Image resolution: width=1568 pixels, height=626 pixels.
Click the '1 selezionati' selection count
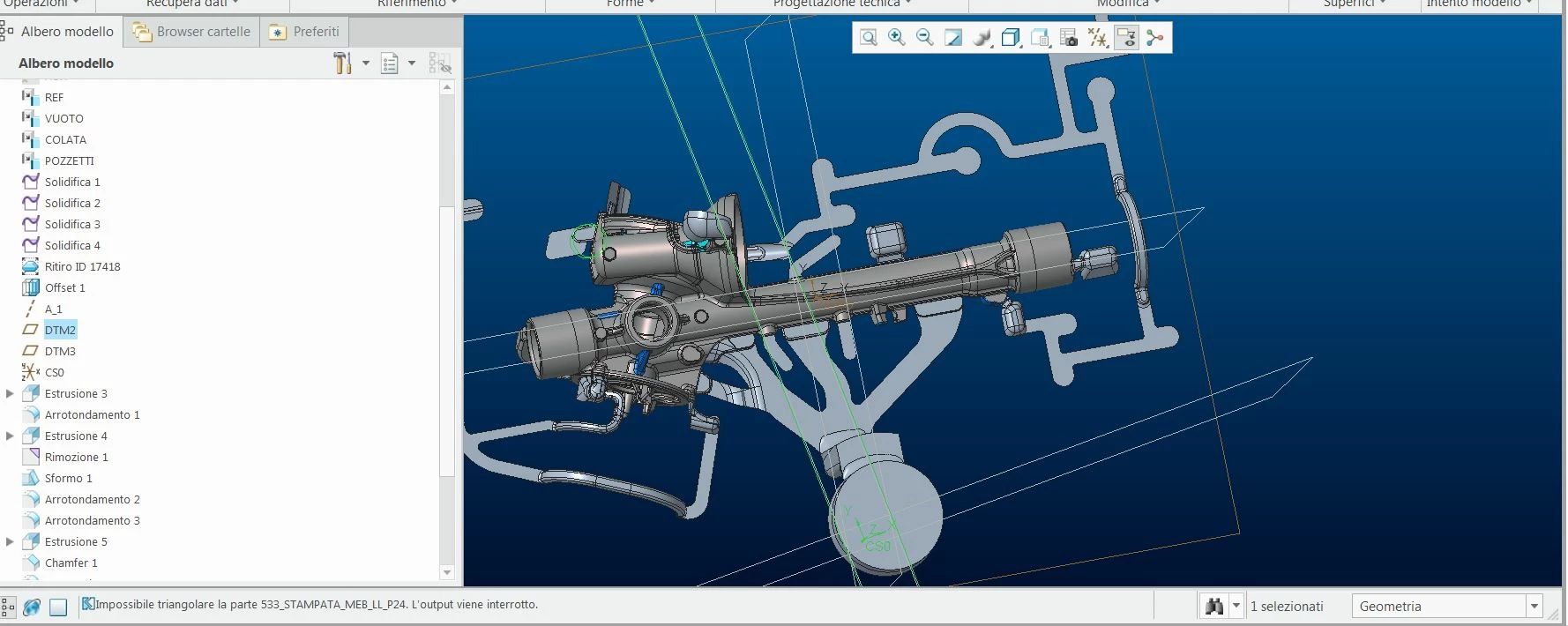1287,607
